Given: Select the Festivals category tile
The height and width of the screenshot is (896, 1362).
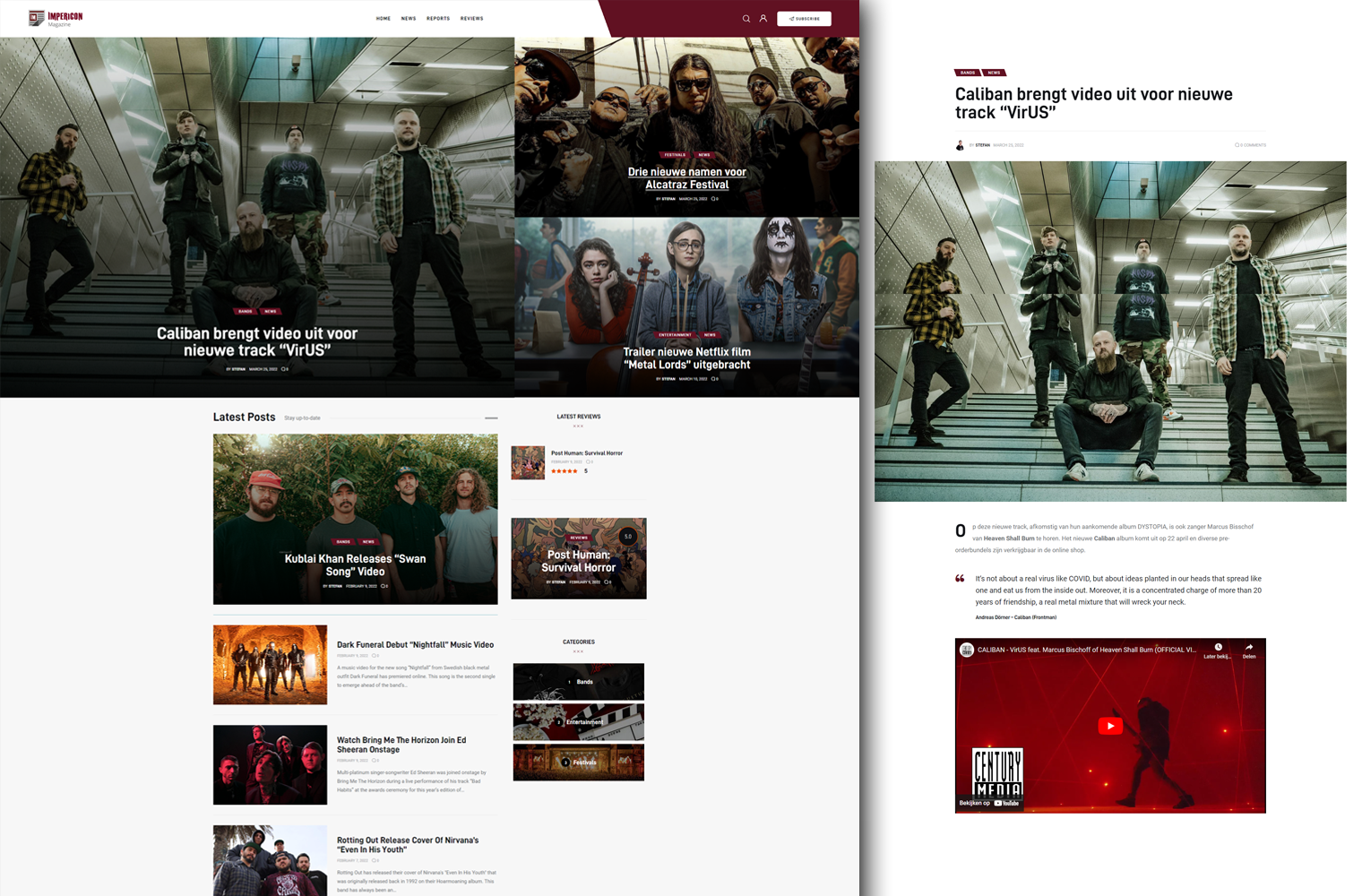Looking at the screenshot, I should (579, 762).
